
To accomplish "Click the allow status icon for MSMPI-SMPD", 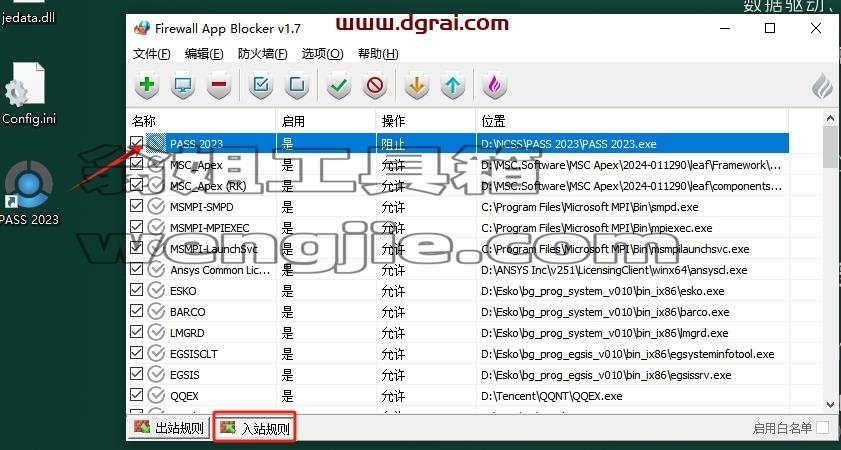I will [x=156, y=206].
